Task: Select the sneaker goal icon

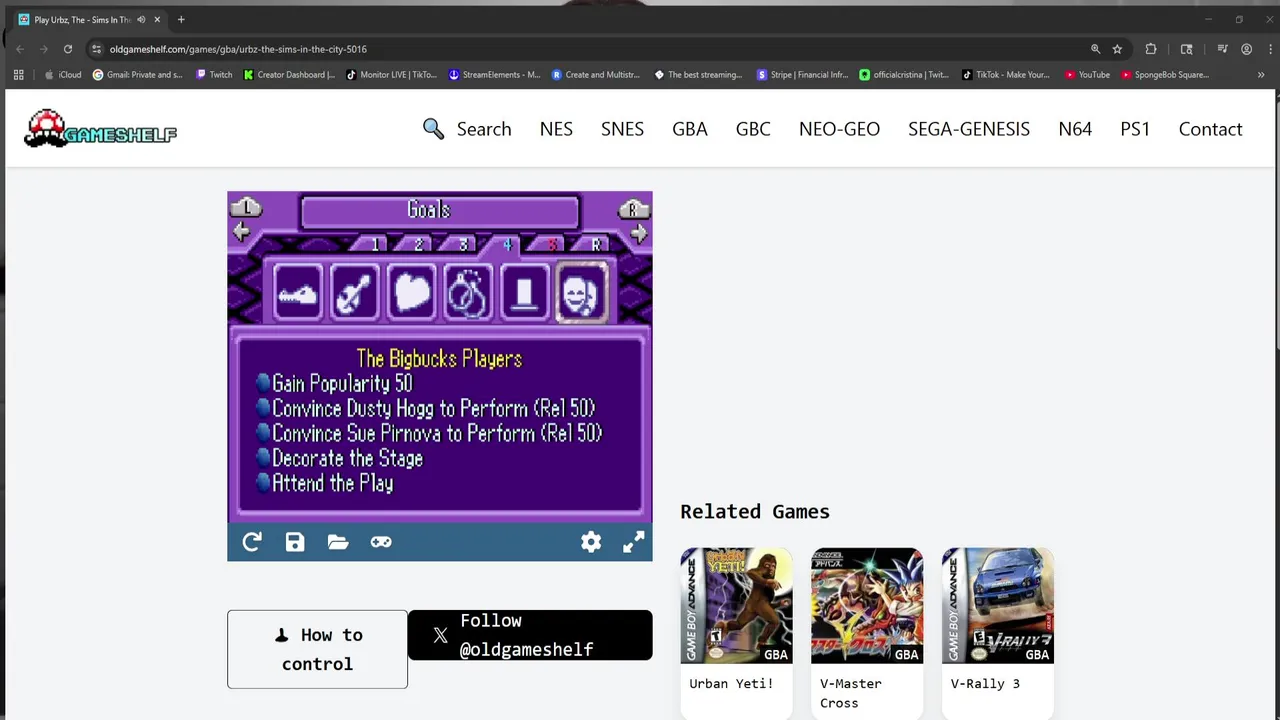Action: [x=297, y=293]
